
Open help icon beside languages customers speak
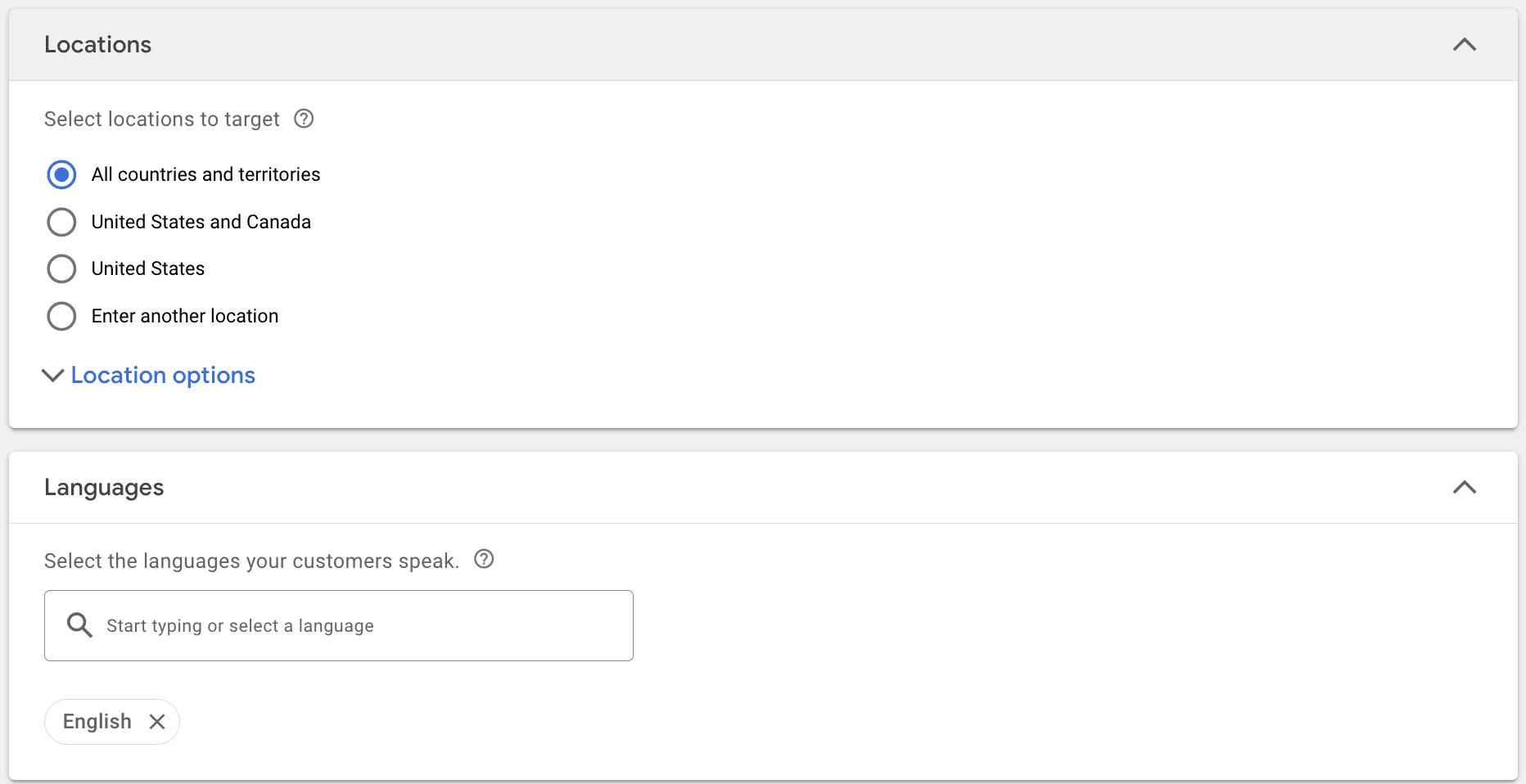click(x=484, y=559)
